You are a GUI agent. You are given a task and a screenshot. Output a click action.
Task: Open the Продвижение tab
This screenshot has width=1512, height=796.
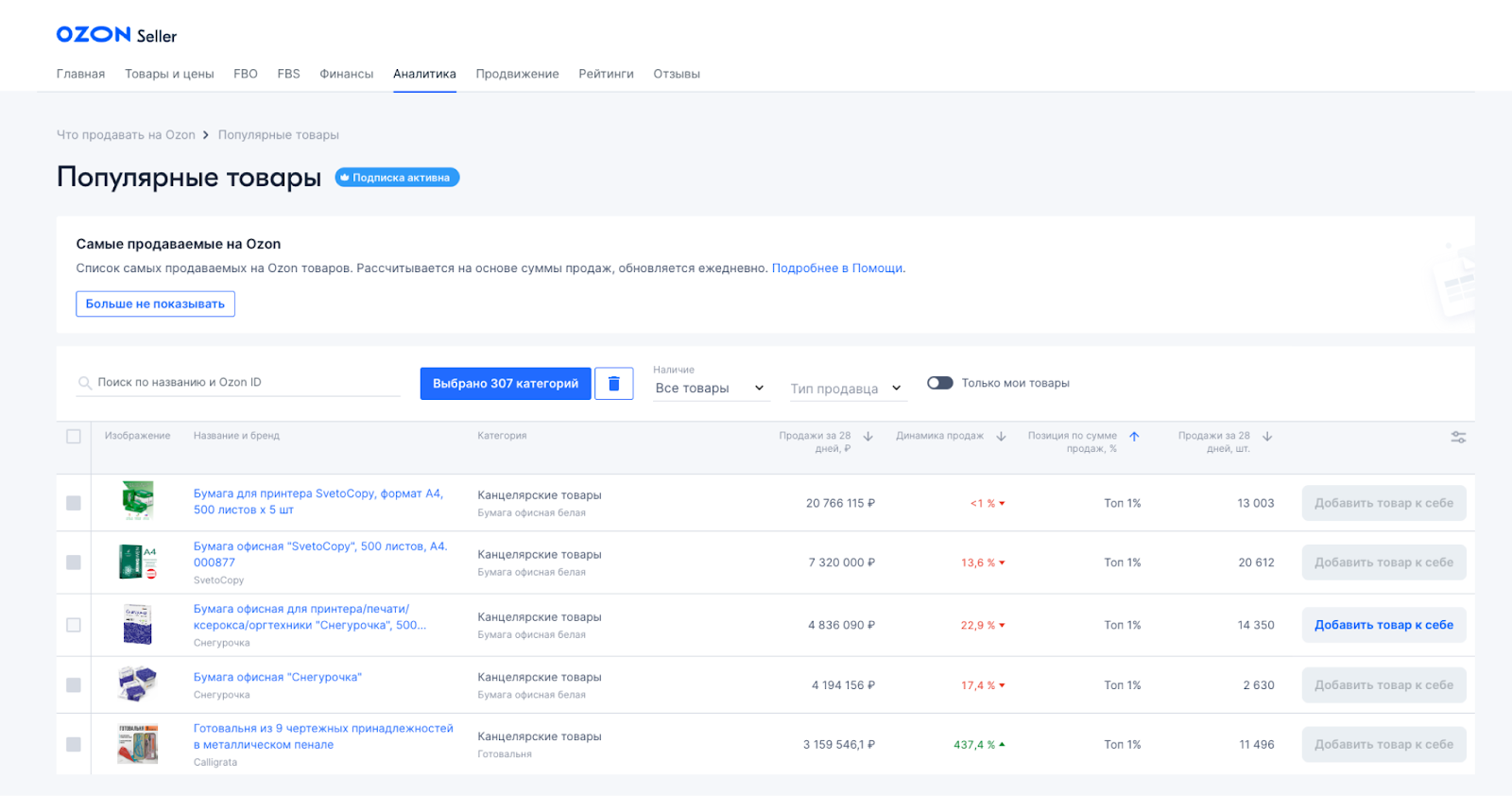click(517, 74)
